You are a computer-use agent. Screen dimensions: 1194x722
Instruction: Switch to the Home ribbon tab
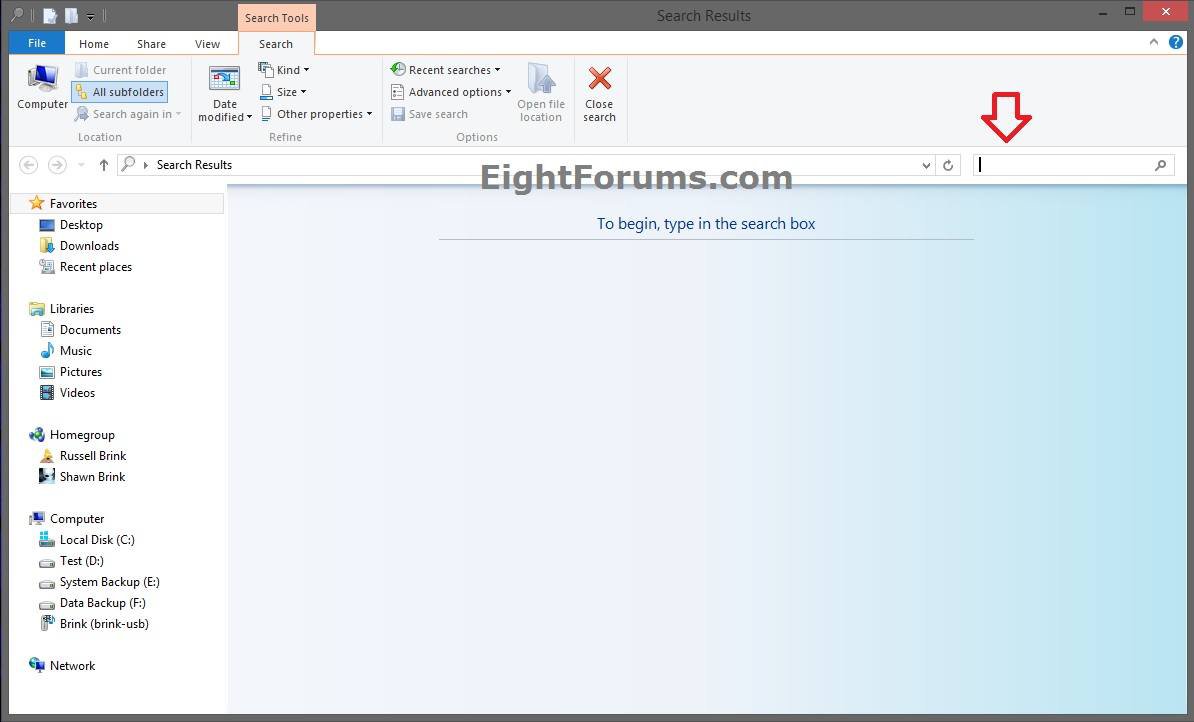[93, 43]
